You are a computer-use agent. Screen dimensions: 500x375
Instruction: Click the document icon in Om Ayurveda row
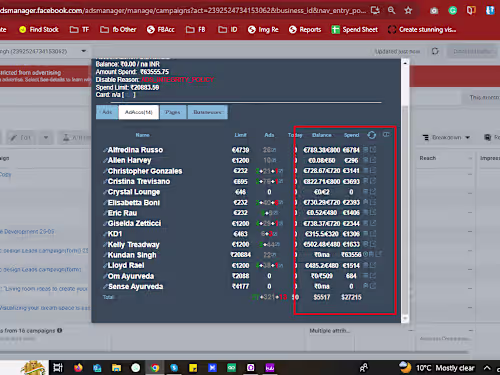366,276
